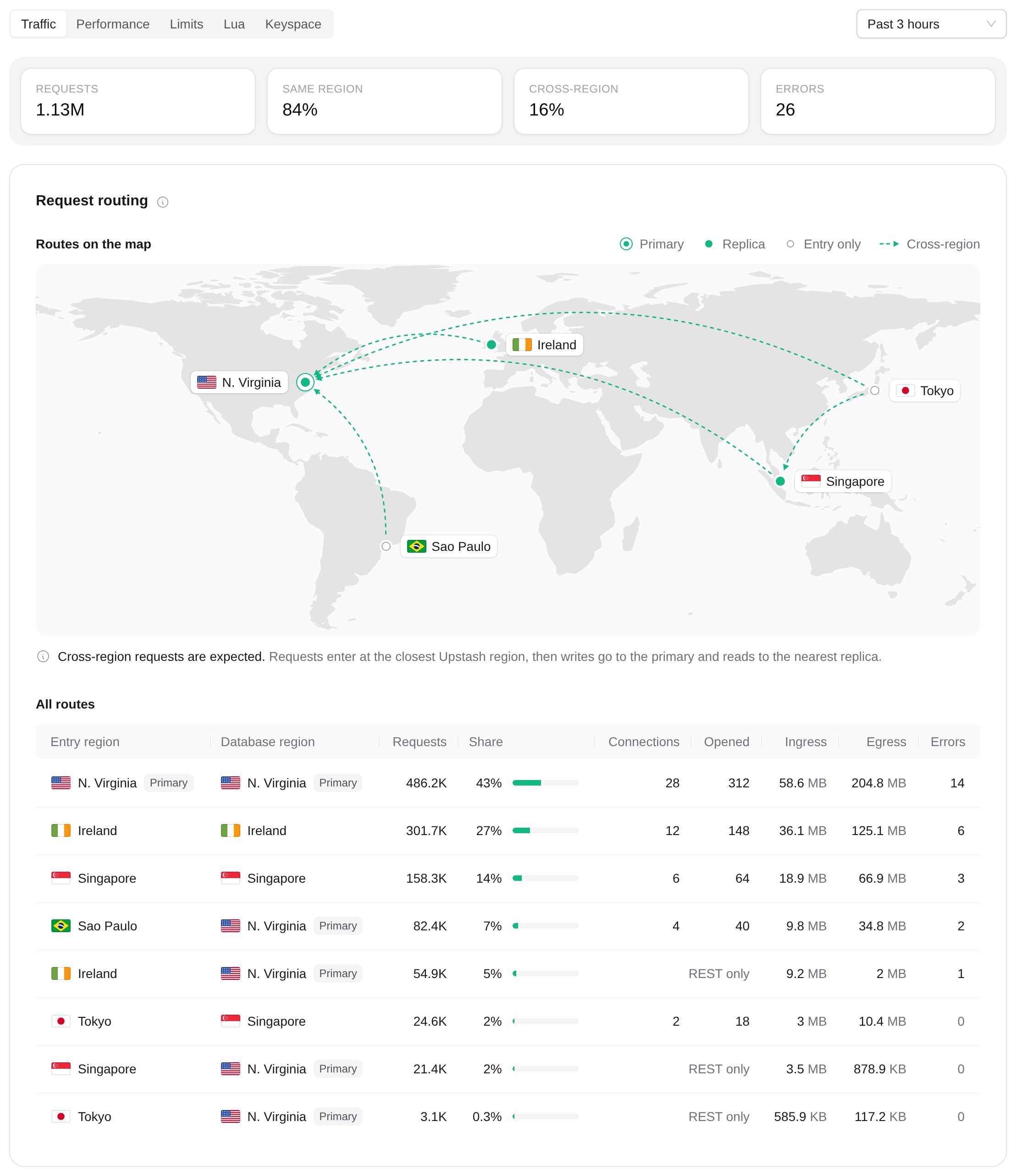Screen dimensions: 1016x1176
Task: Click the Singapore label on the map
Action: tap(842, 481)
